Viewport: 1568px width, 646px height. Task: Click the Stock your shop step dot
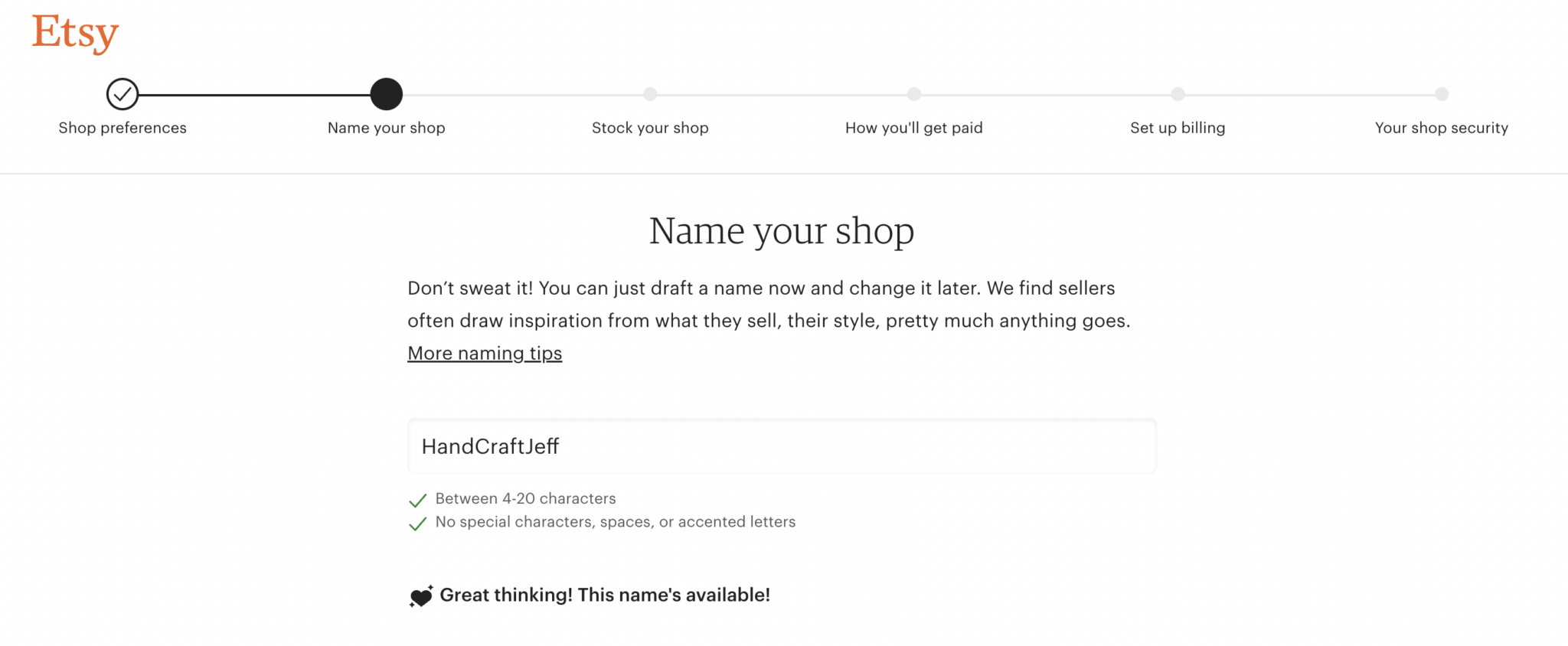(x=650, y=94)
